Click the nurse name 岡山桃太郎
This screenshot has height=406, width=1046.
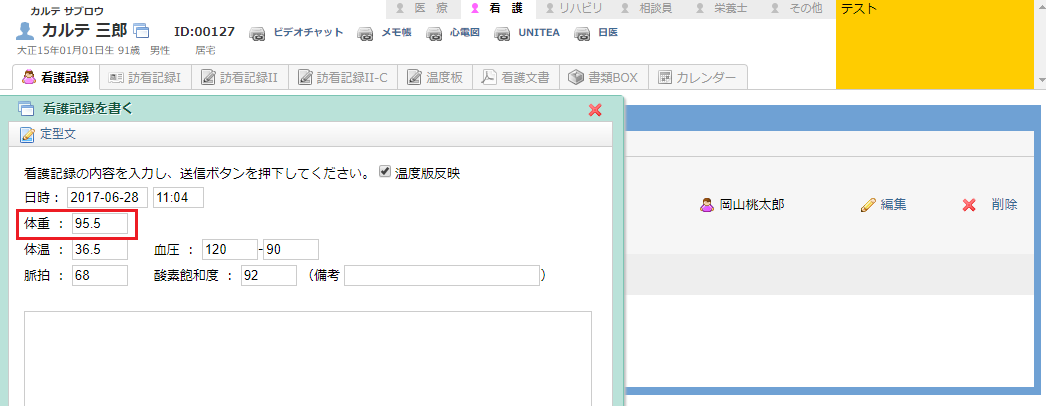tap(752, 205)
